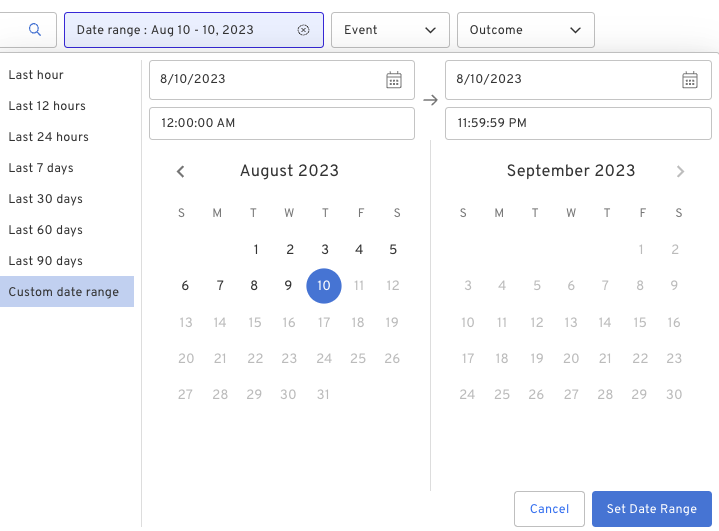This screenshot has height=531, width=719.
Task: Open the Date range filter field
Action: click(194, 30)
